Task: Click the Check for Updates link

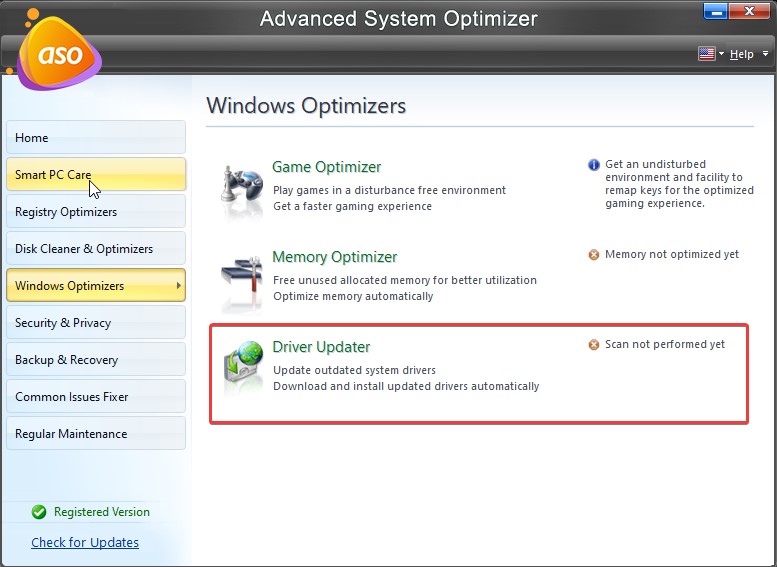Action: [x=85, y=542]
